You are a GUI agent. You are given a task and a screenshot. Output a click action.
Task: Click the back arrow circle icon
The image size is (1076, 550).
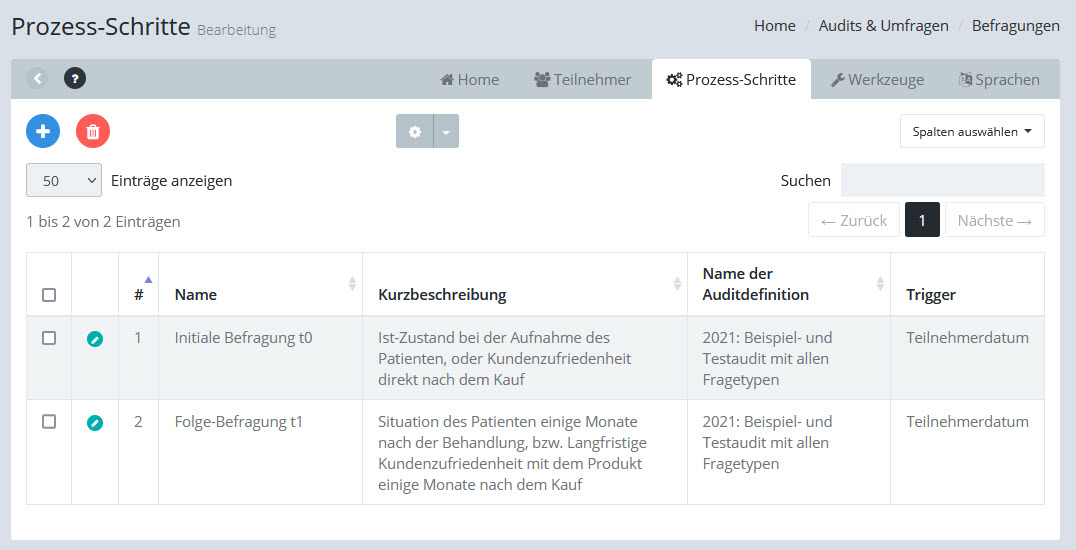[x=37, y=78]
